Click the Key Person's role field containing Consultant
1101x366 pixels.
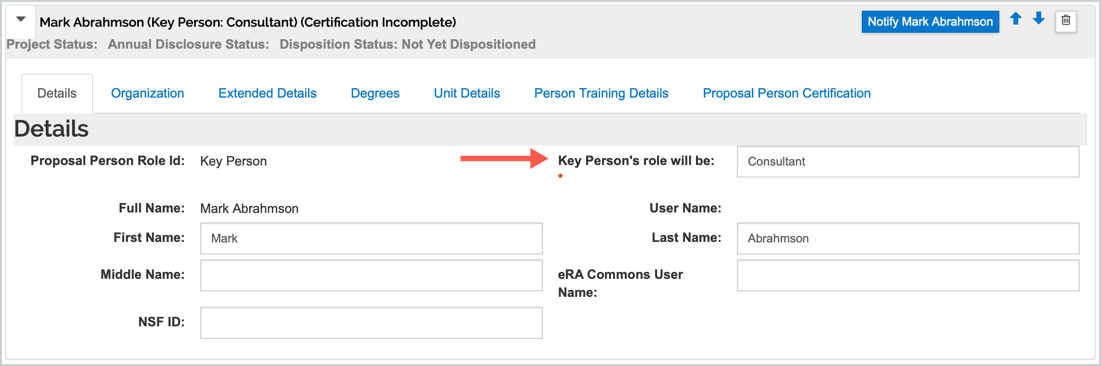click(x=908, y=162)
